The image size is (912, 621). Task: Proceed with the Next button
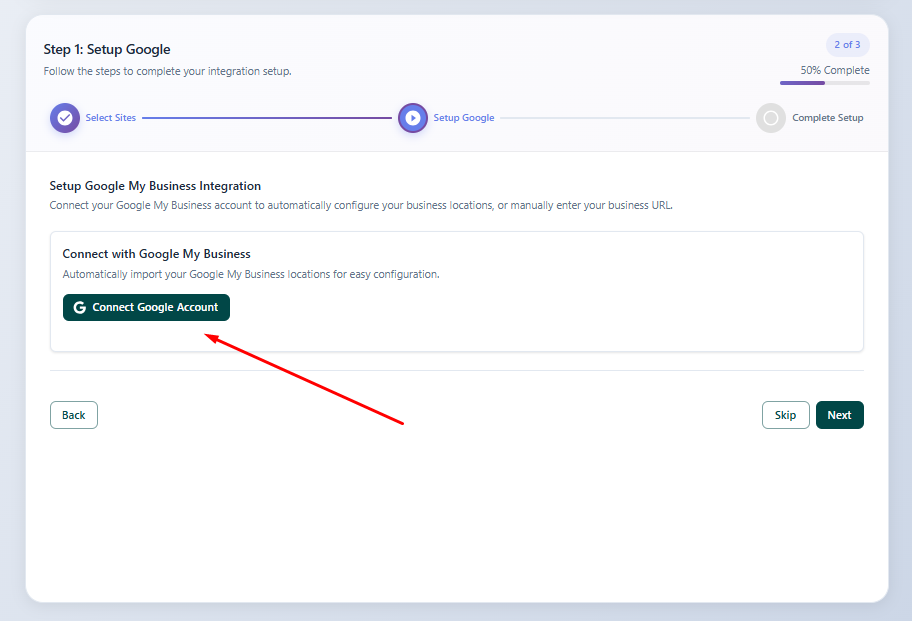839,415
